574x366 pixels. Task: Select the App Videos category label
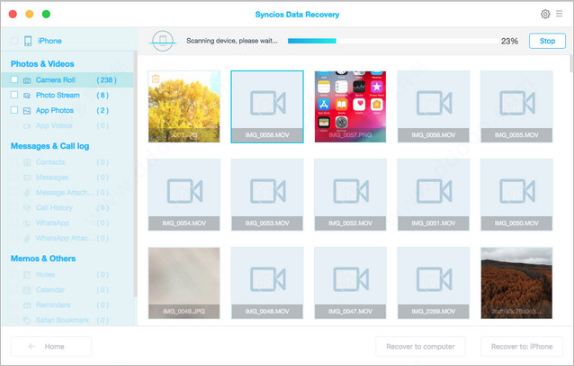54,126
